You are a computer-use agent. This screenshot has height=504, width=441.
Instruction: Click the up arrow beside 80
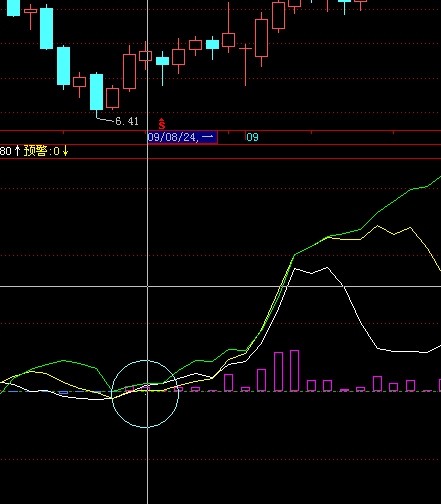[x=18, y=151]
